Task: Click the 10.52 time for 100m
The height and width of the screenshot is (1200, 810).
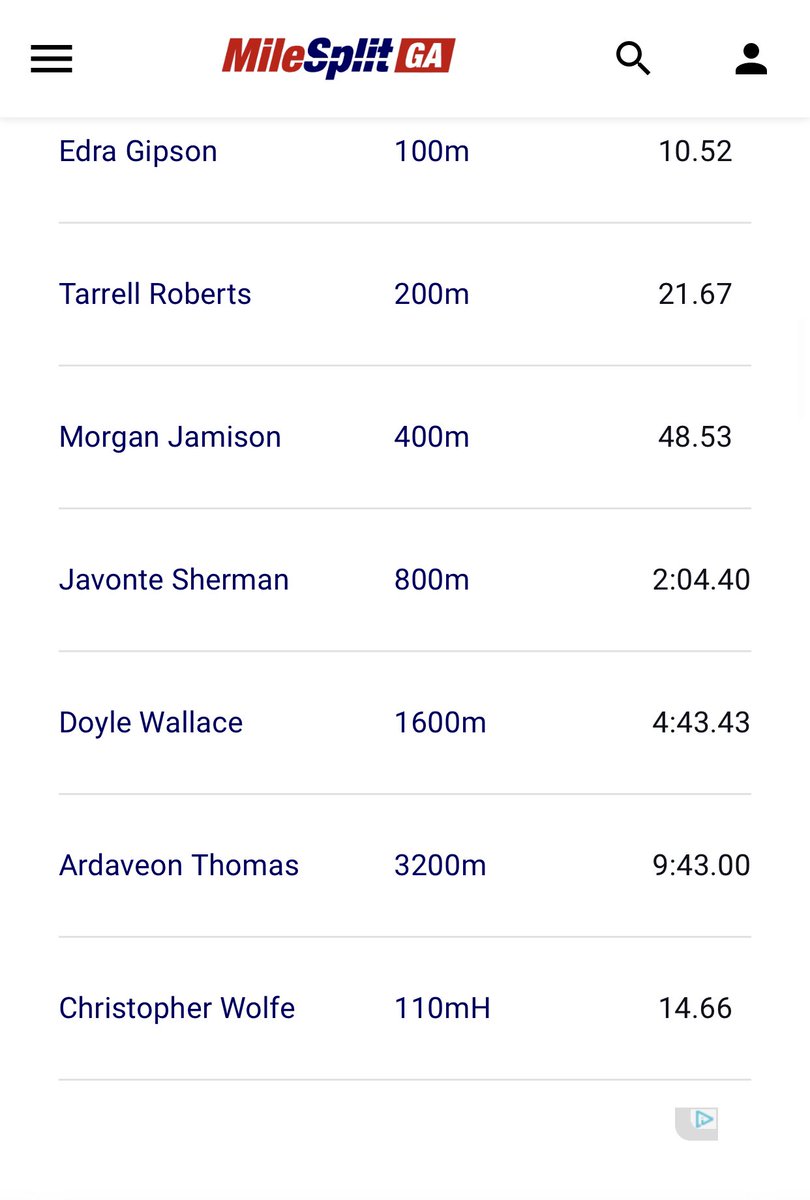Action: (x=695, y=151)
